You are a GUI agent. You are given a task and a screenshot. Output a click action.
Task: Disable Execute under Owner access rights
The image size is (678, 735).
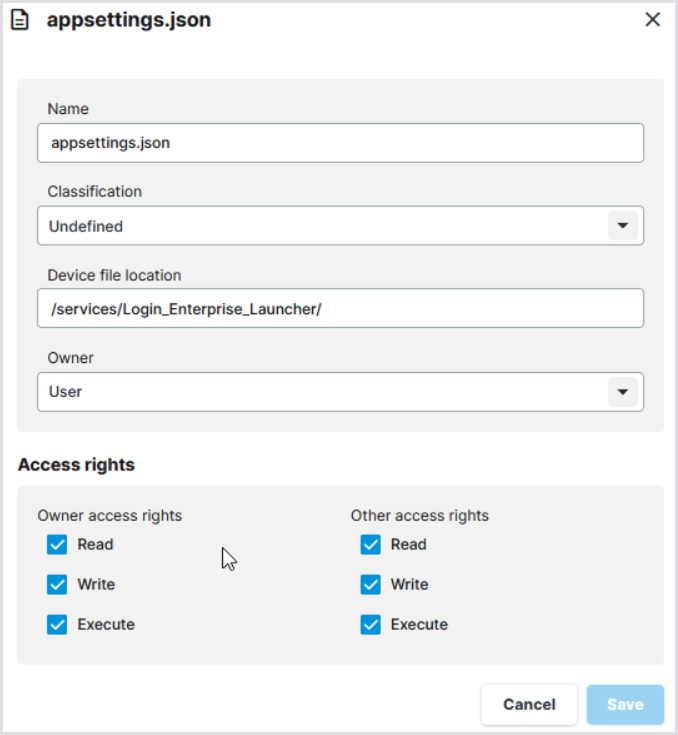pyautogui.click(x=57, y=625)
